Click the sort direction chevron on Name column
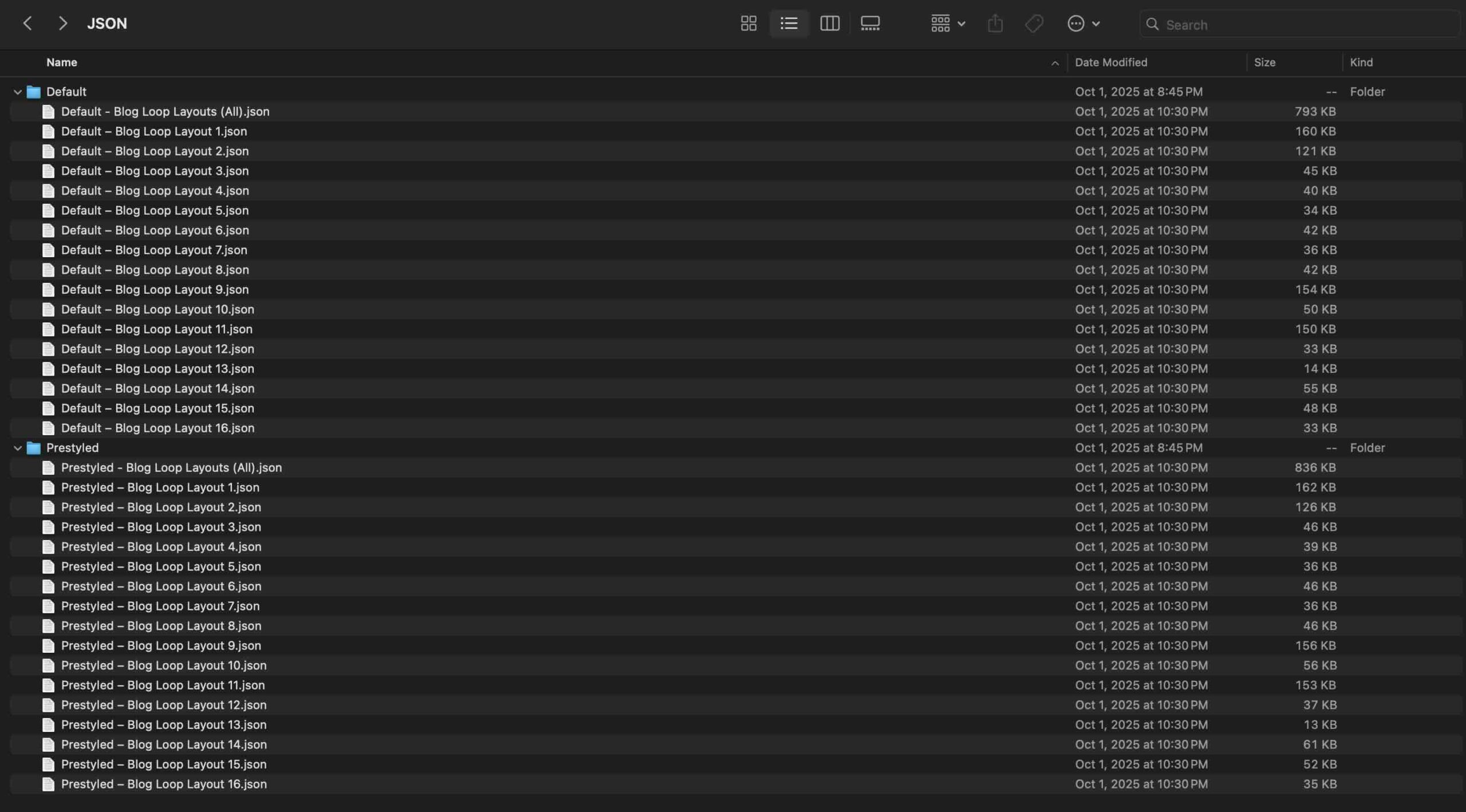This screenshot has width=1466, height=812. pos(1054,62)
